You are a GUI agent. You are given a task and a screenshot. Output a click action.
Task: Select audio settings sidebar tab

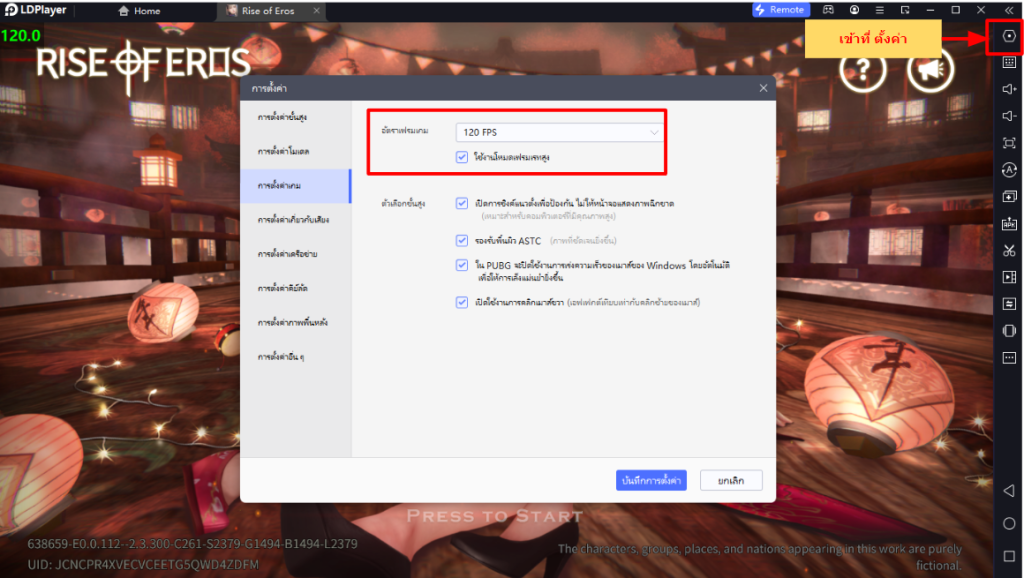(x=296, y=219)
